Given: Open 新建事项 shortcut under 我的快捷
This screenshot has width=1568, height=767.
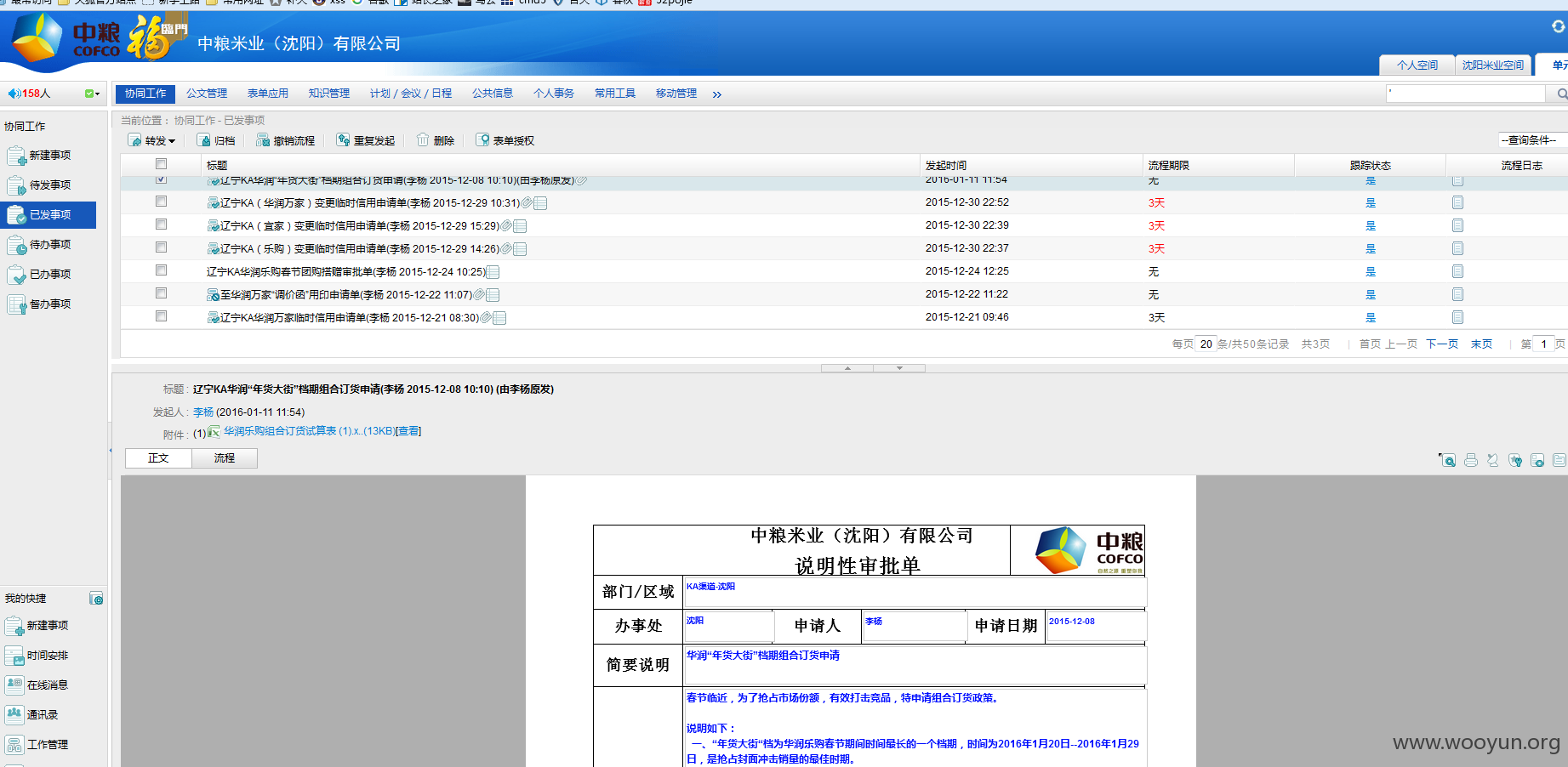Looking at the screenshot, I should pyautogui.click(x=37, y=626).
